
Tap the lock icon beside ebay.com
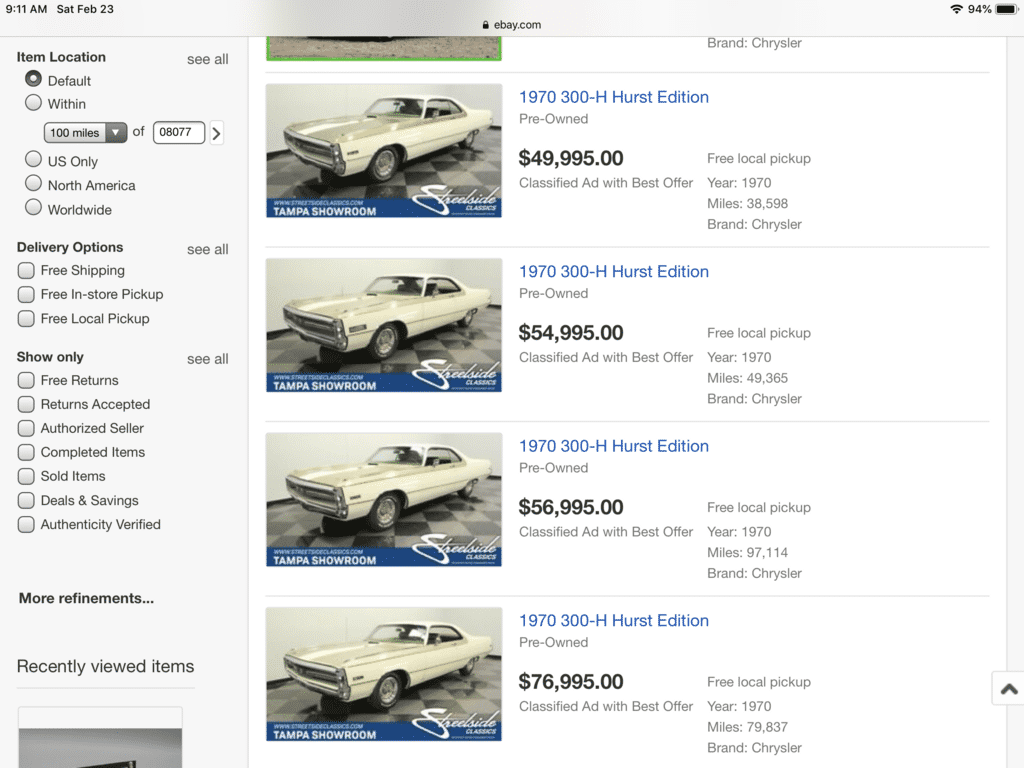tap(485, 25)
